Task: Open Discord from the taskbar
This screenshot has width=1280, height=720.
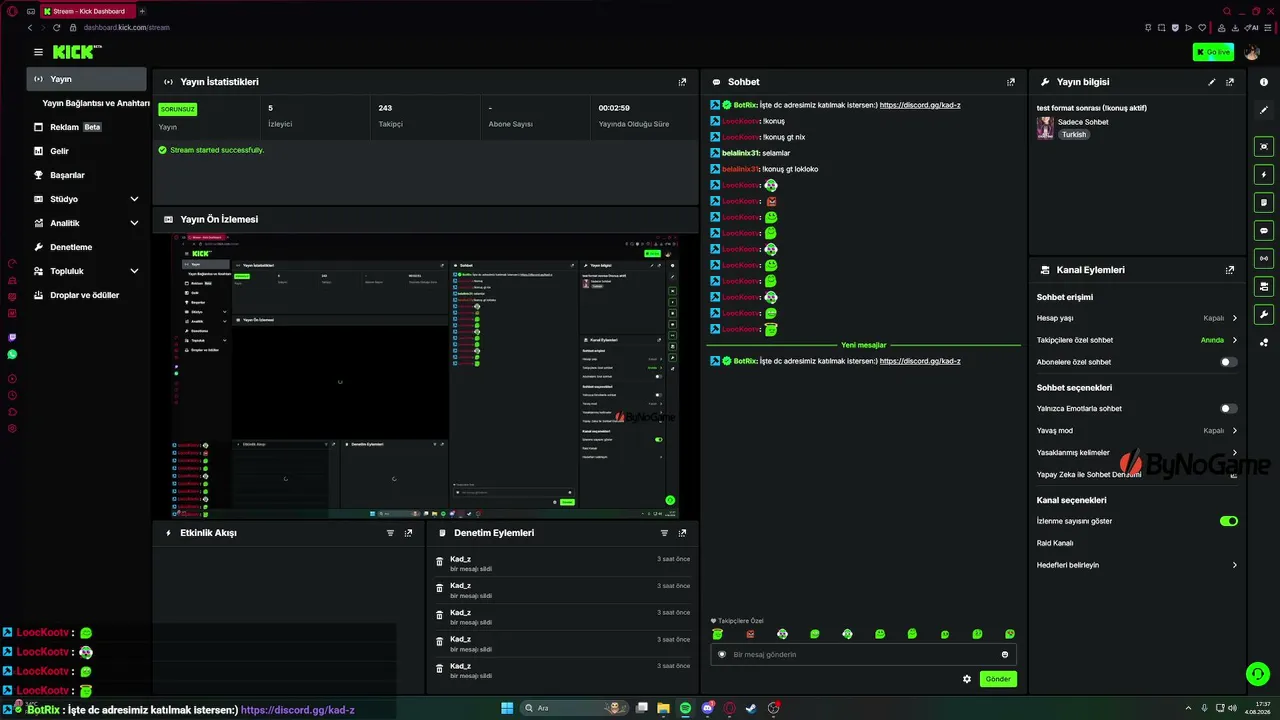Action: tap(708, 708)
